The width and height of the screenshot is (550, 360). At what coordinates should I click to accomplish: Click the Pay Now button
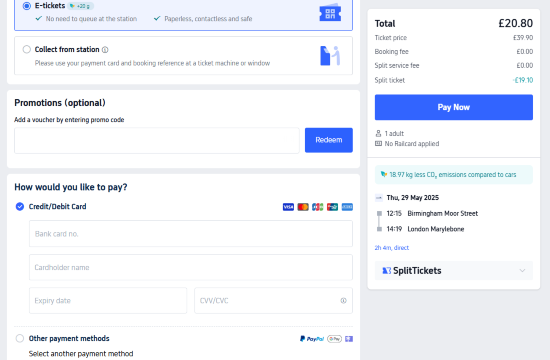tap(454, 107)
